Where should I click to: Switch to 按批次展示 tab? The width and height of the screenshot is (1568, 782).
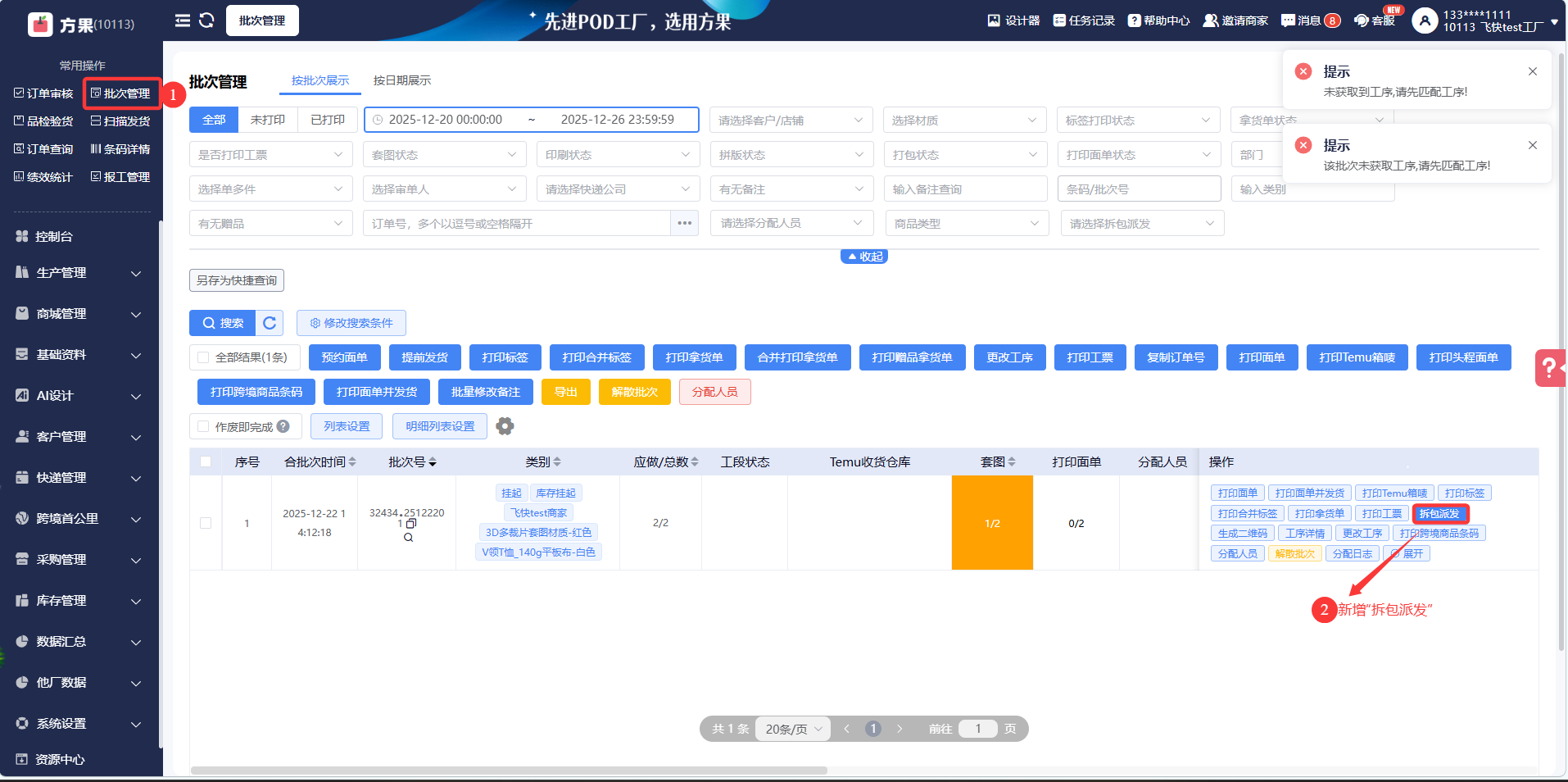point(320,80)
